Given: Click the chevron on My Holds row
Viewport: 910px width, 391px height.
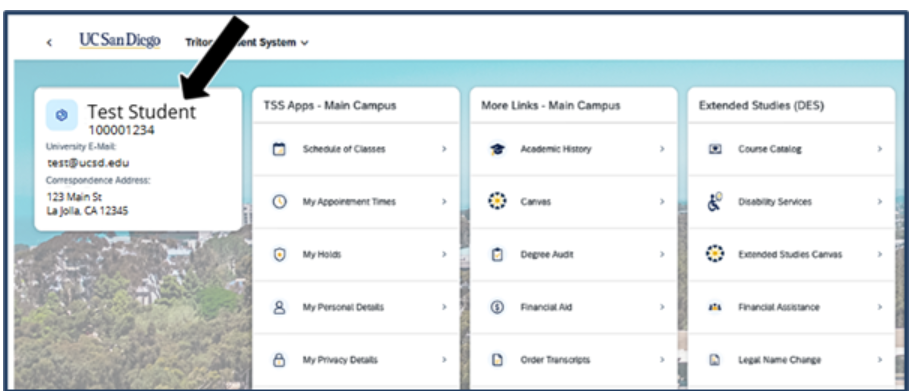Looking at the screenshot, I should click(x=444, y=254).
